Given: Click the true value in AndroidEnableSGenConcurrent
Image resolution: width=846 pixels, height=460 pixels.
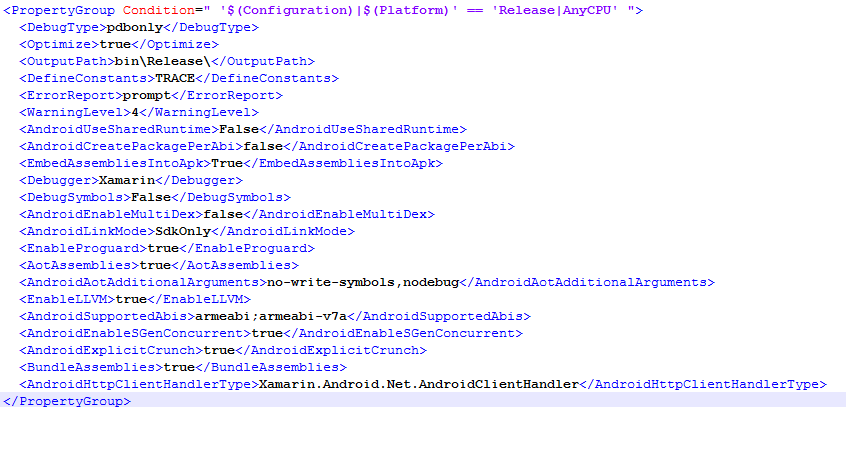Looking at the screenshot, I should coord(267,333).
